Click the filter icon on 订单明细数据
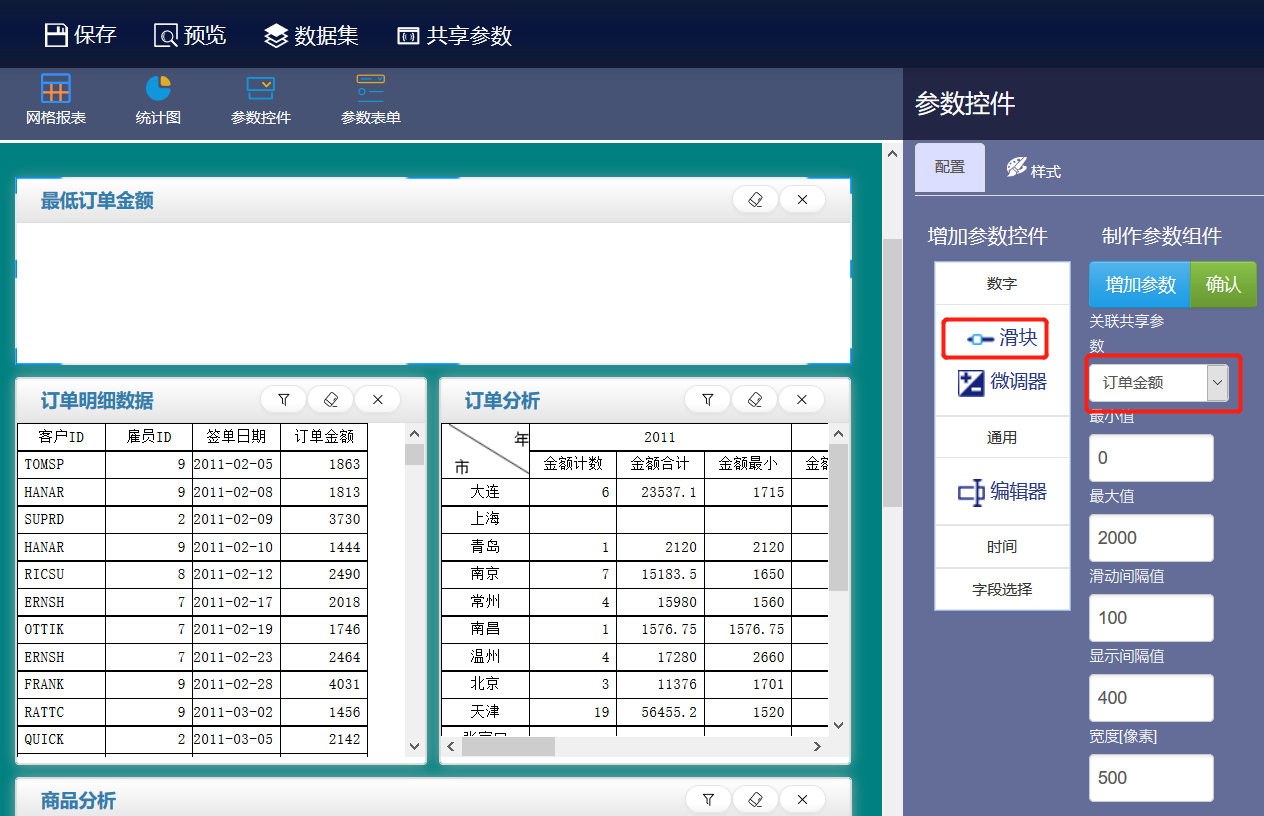 284,400
